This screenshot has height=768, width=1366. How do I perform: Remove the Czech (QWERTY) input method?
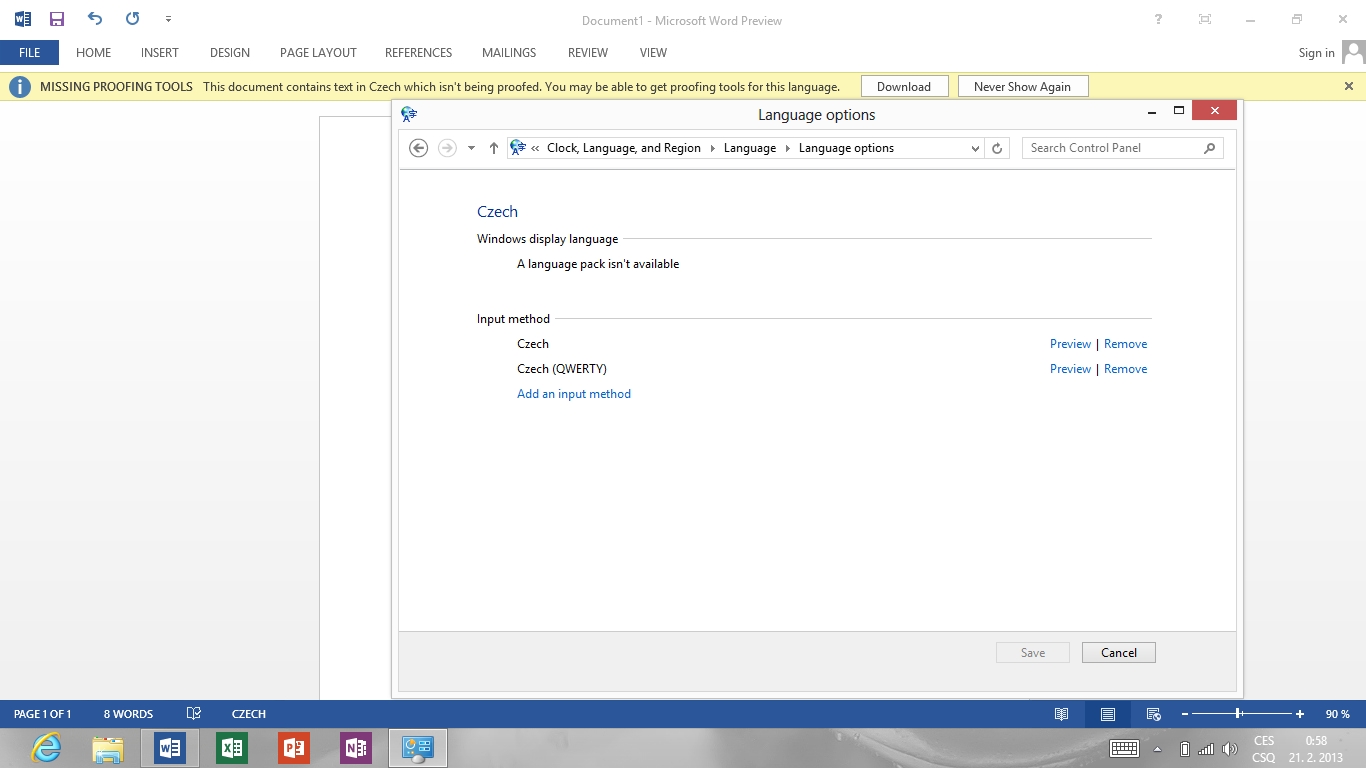(1125, 369)
